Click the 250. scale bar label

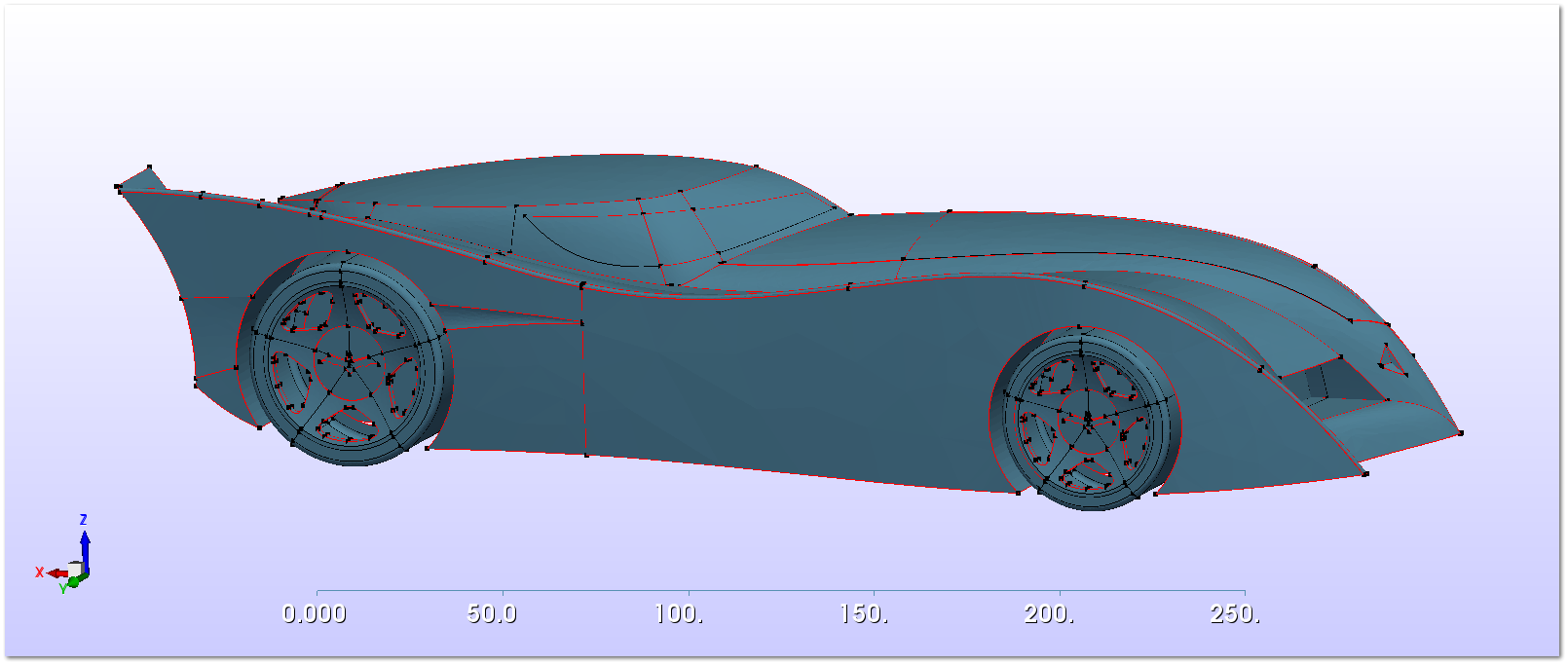(1235, 614)
